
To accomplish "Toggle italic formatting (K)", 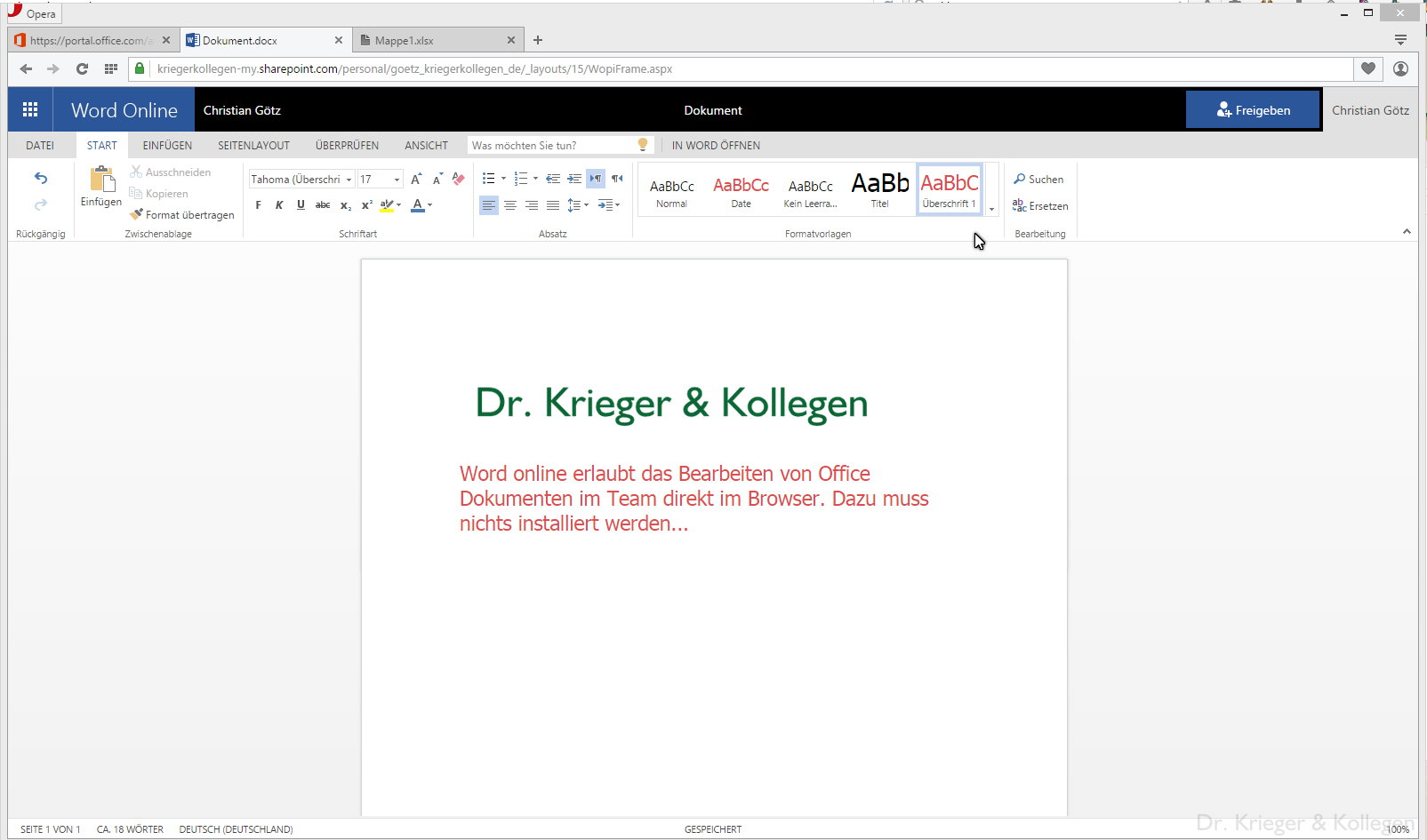I will click(279, 205).
